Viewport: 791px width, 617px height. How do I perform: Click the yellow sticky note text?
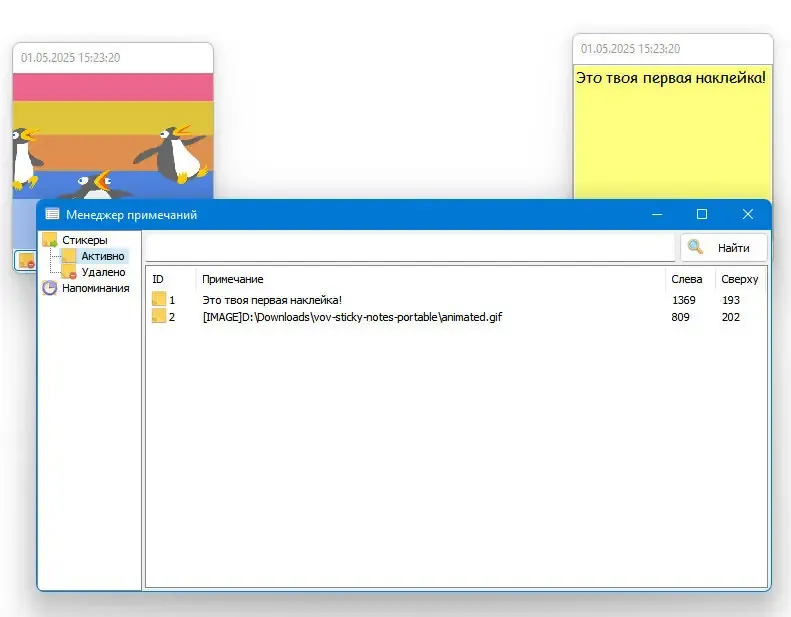670,78
